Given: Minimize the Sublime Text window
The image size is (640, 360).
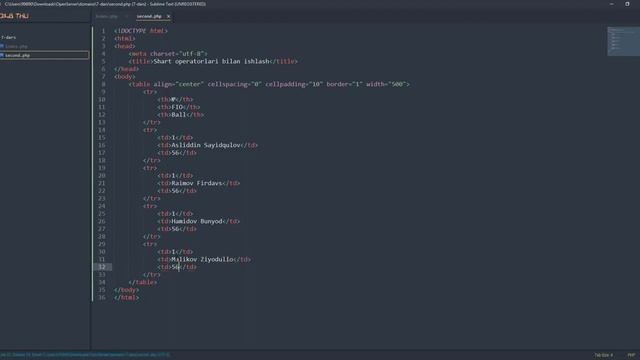Looking at the screenshot, I should [x=611, y=4].
